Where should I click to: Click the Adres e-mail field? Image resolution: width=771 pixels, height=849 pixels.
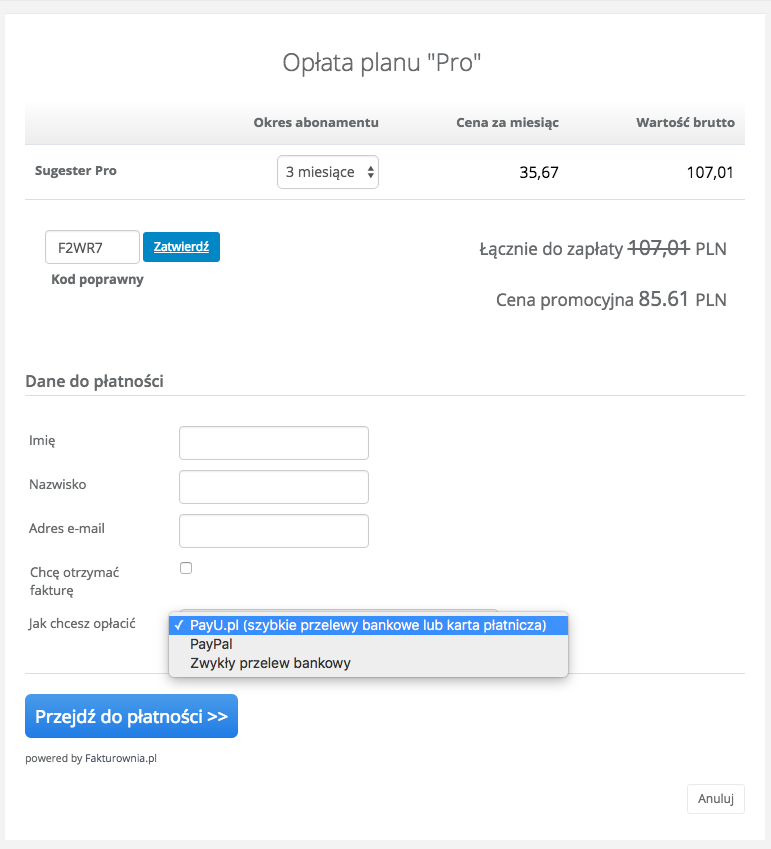[x=273, y=530]
